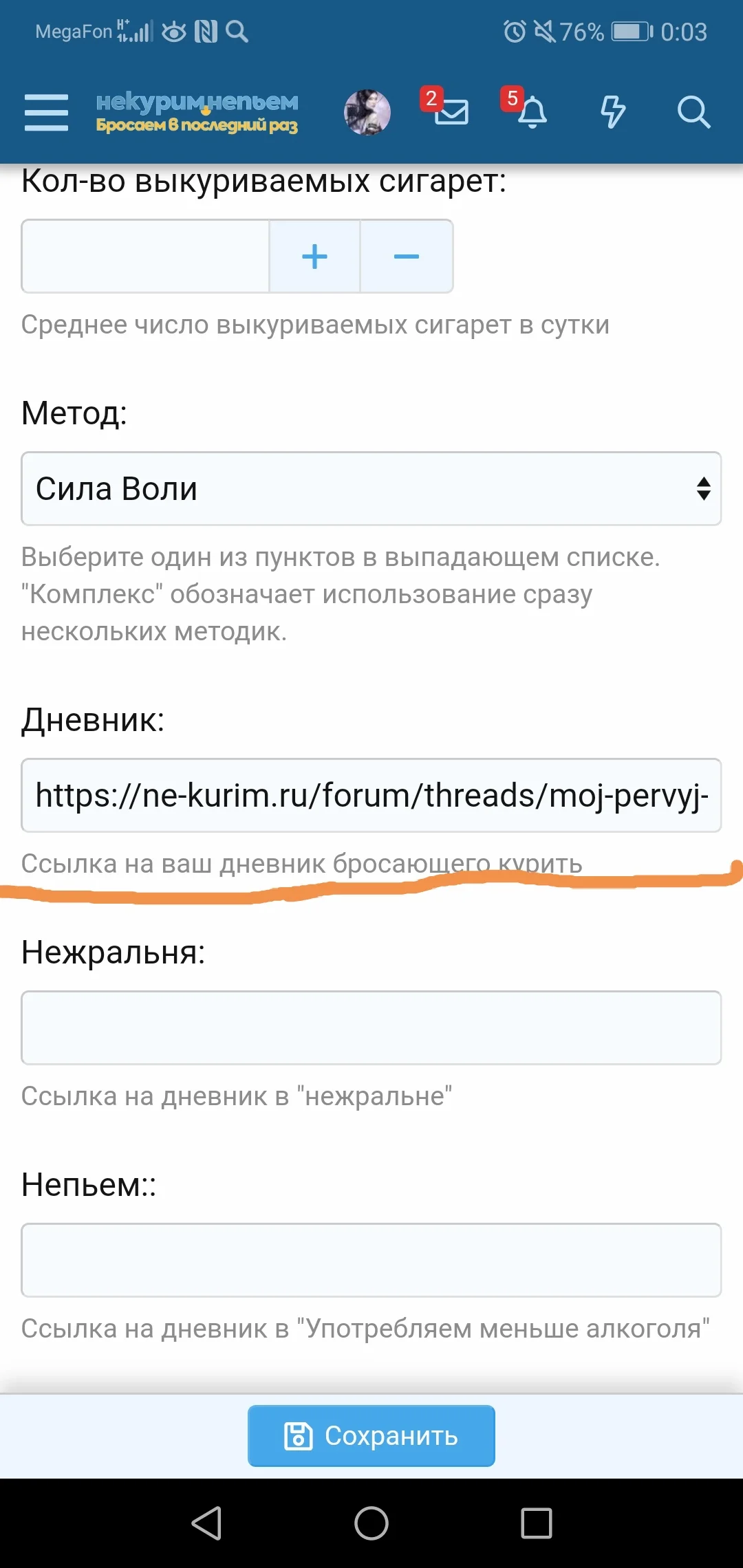Go to некуримнепьем forum logo home
The width and height of the screenshot is (743, 1568).
(x=197, y=112)
